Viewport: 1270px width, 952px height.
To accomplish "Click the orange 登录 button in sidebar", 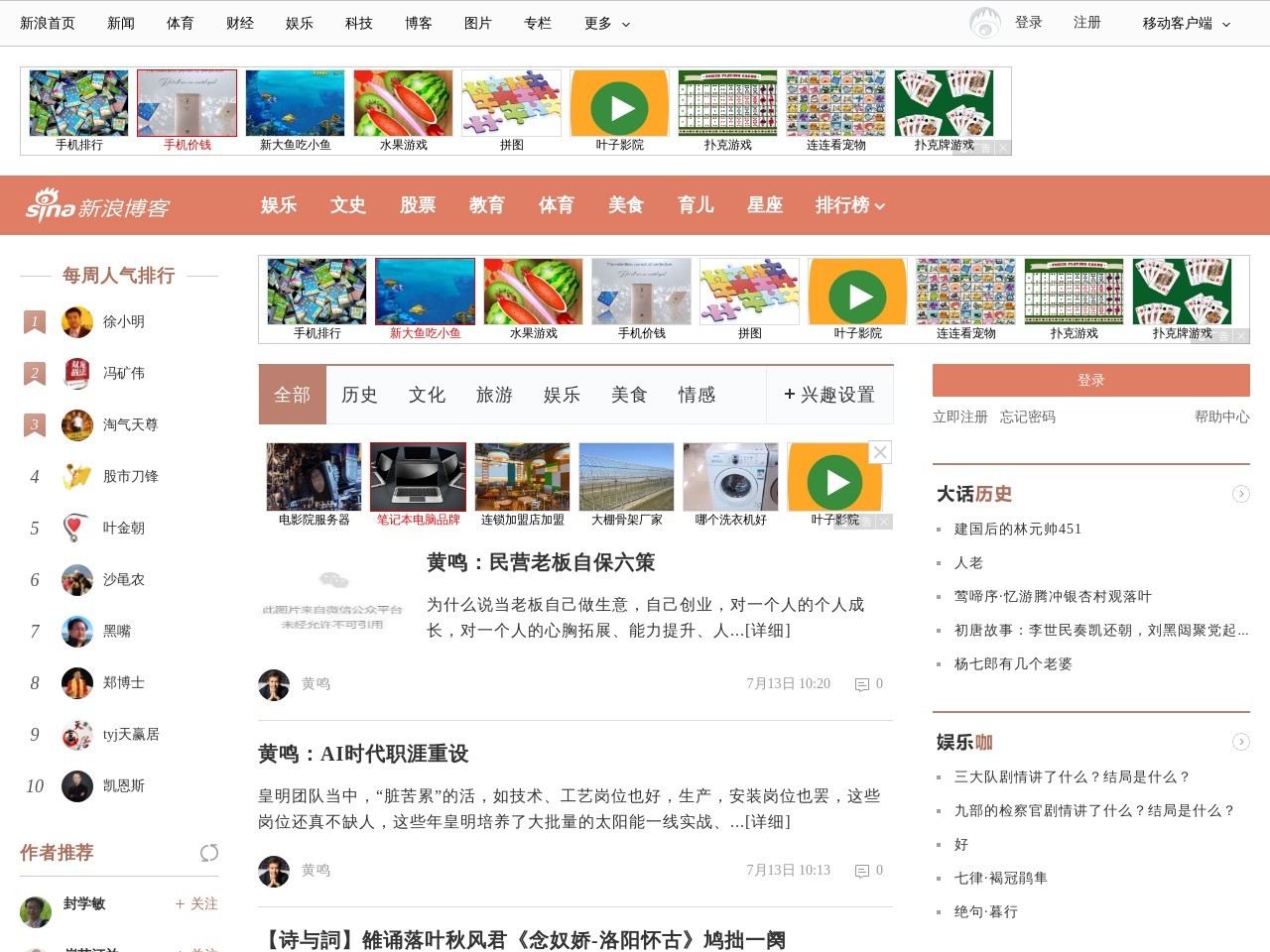I will coord(1091,381).
